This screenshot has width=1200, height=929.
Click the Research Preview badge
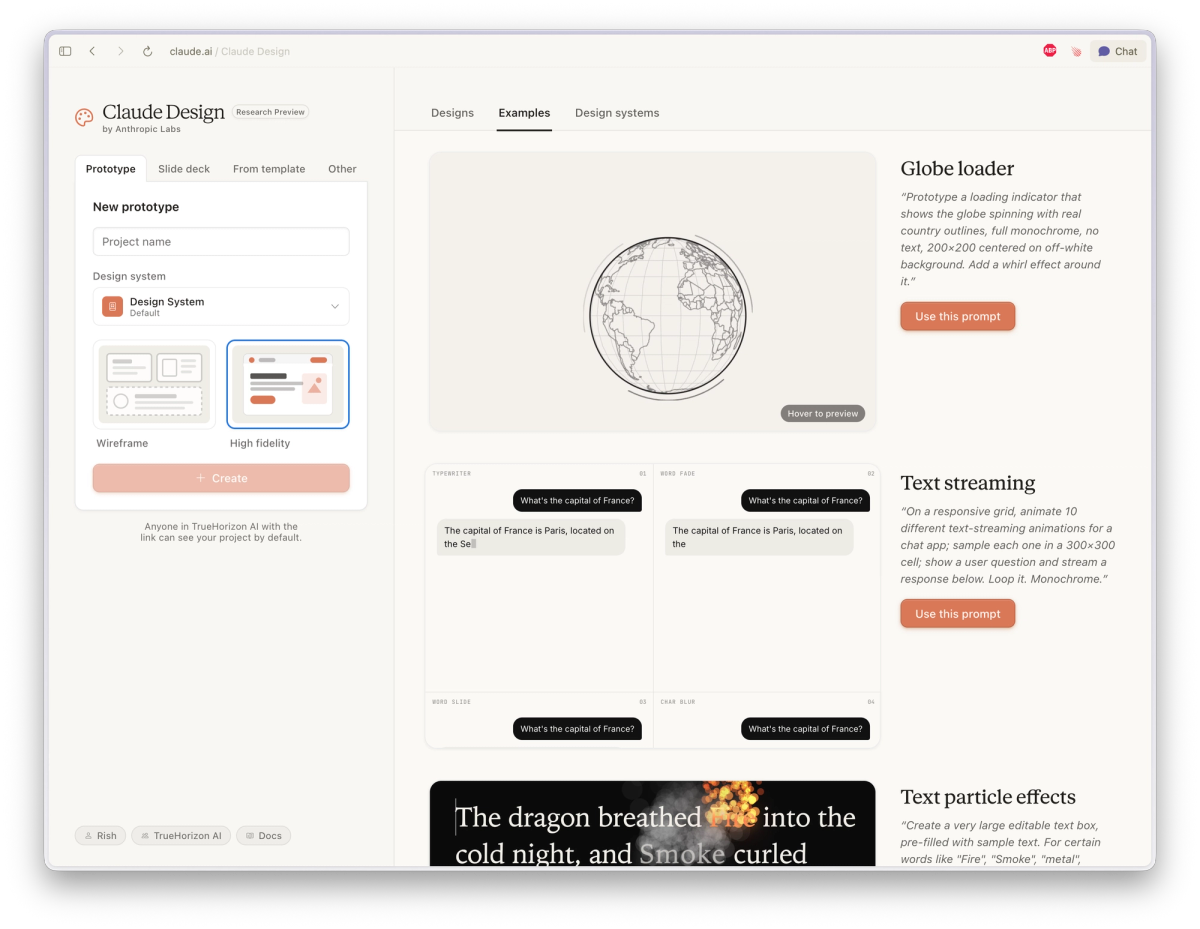(270, 112)
